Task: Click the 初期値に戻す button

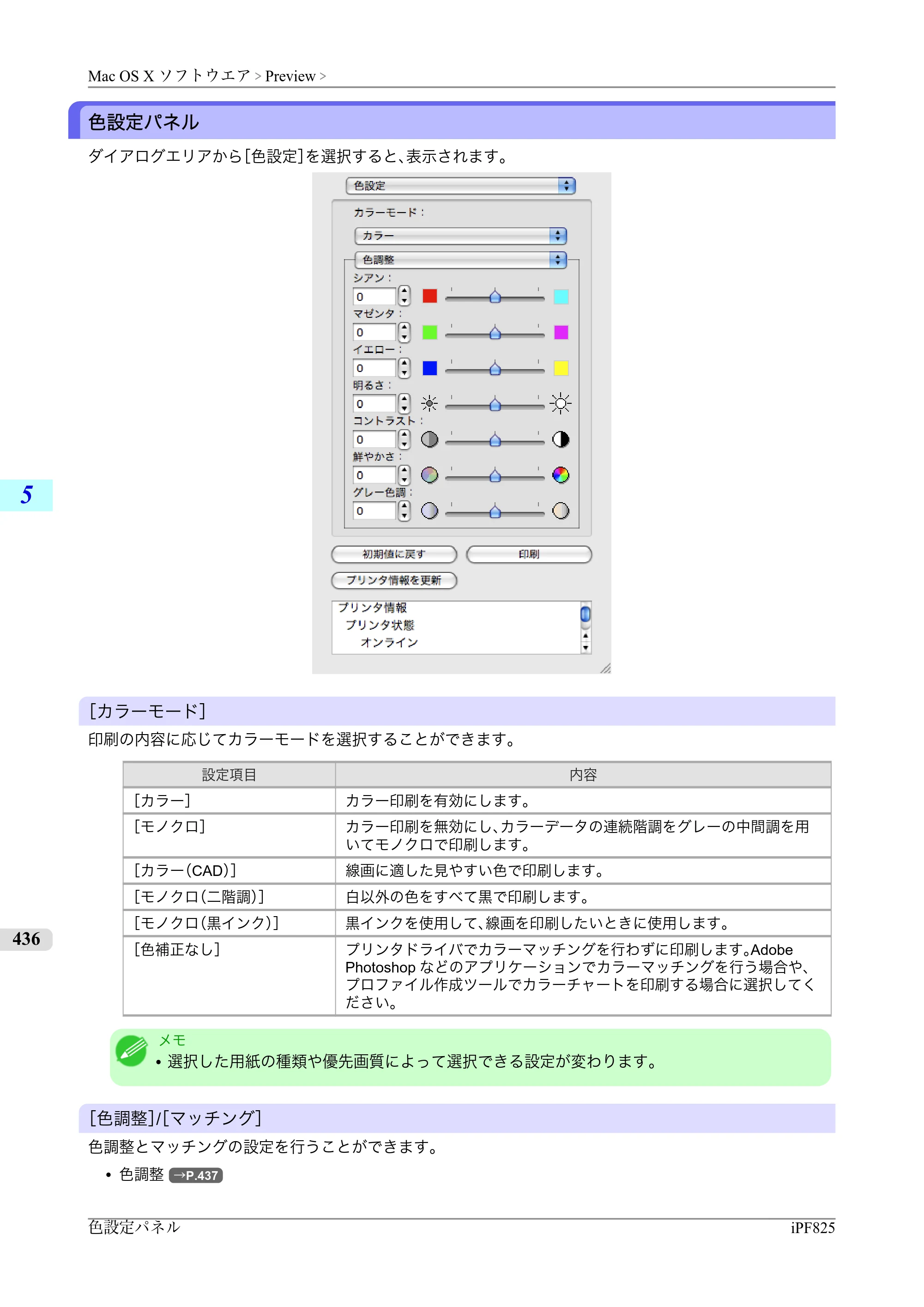Action: [x=394, y=554]
